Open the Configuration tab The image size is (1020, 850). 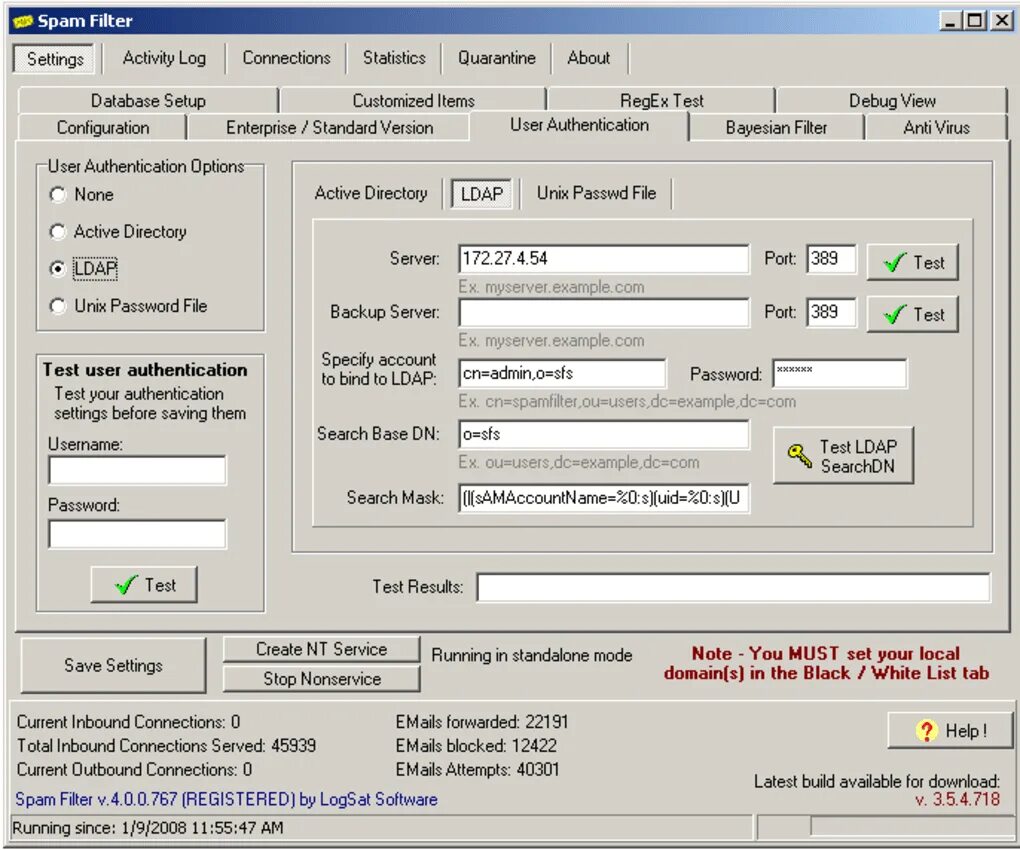tap(103, 127)
